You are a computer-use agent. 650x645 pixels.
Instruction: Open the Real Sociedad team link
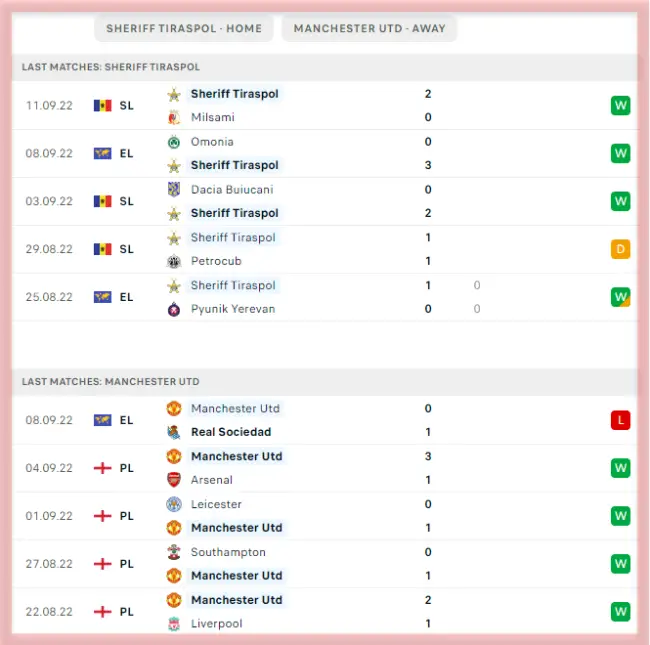pos(231,432)
